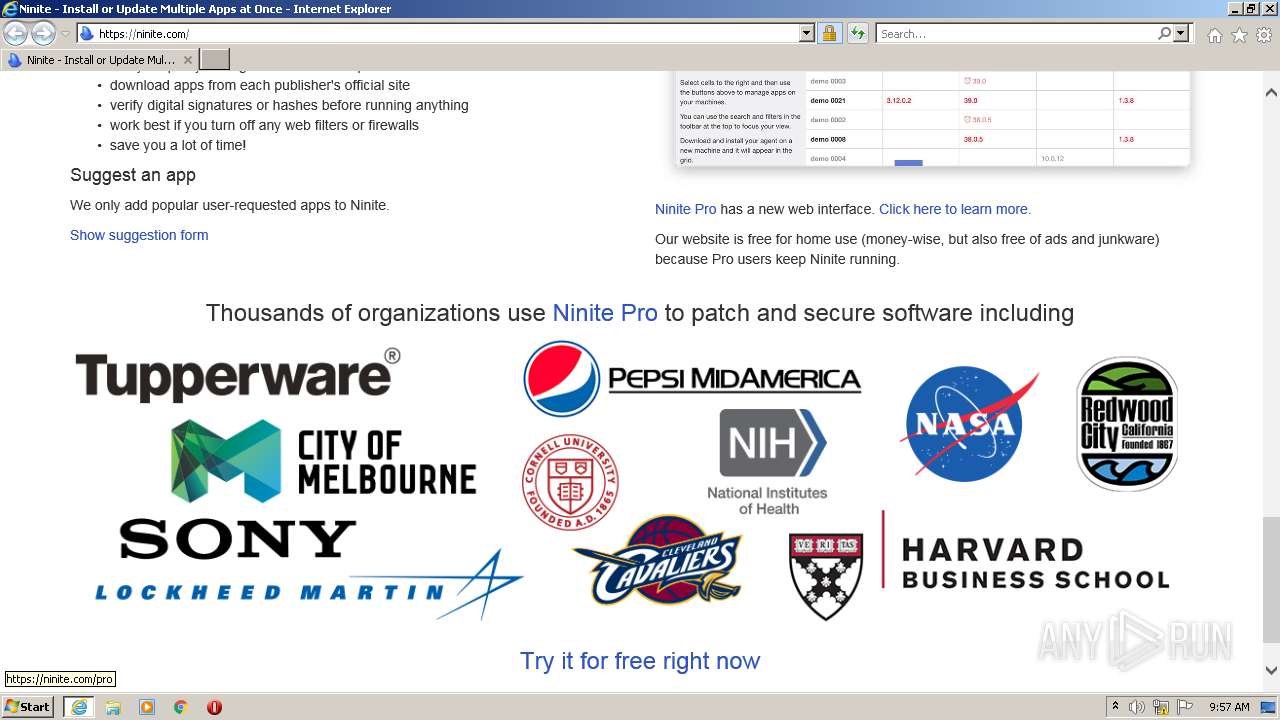This screenshot has width=1280, height=720.
Task: Click the Tupperware logo
Action: [238, 374]
